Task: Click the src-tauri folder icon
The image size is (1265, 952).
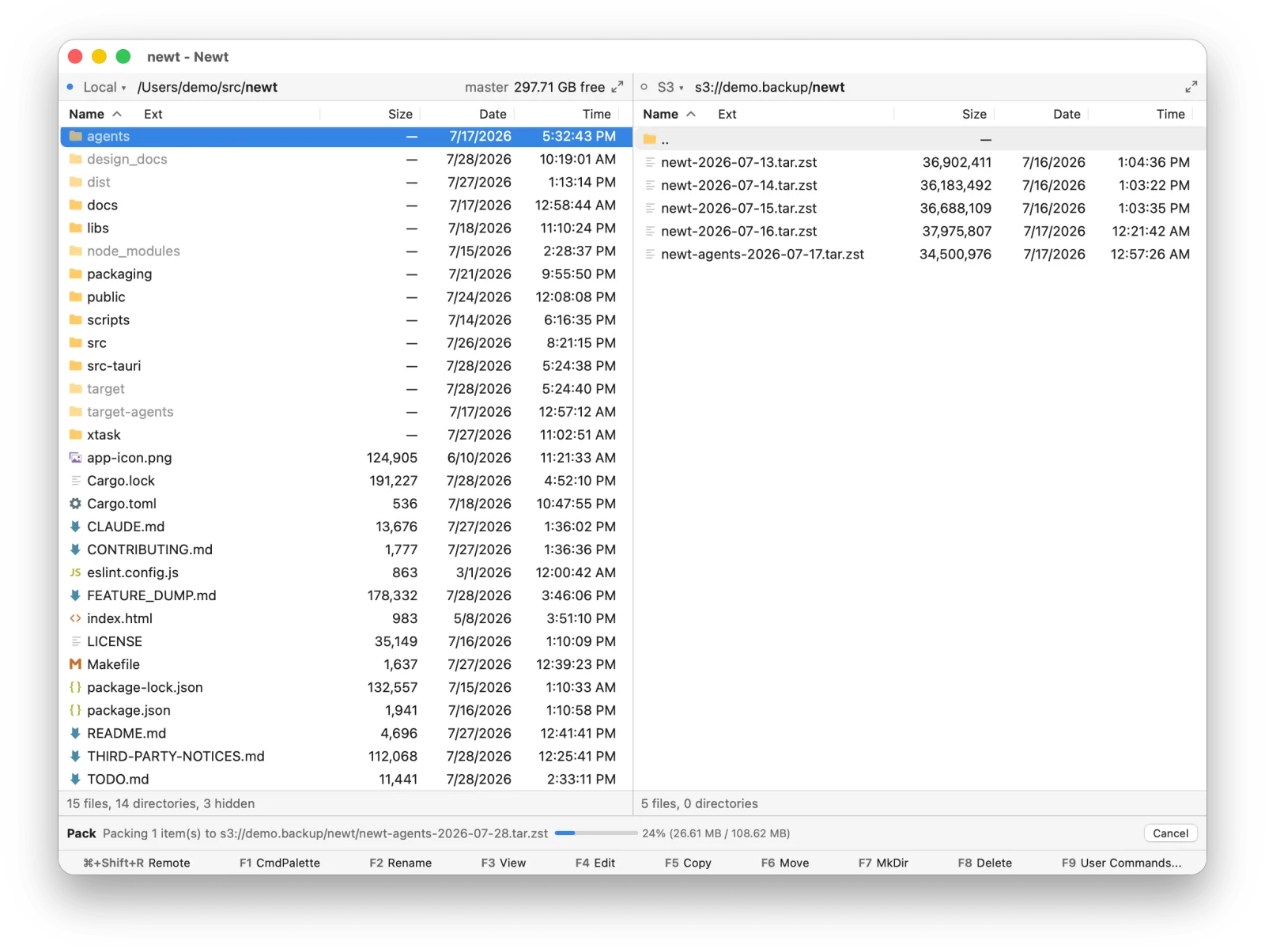Action: 76,365
